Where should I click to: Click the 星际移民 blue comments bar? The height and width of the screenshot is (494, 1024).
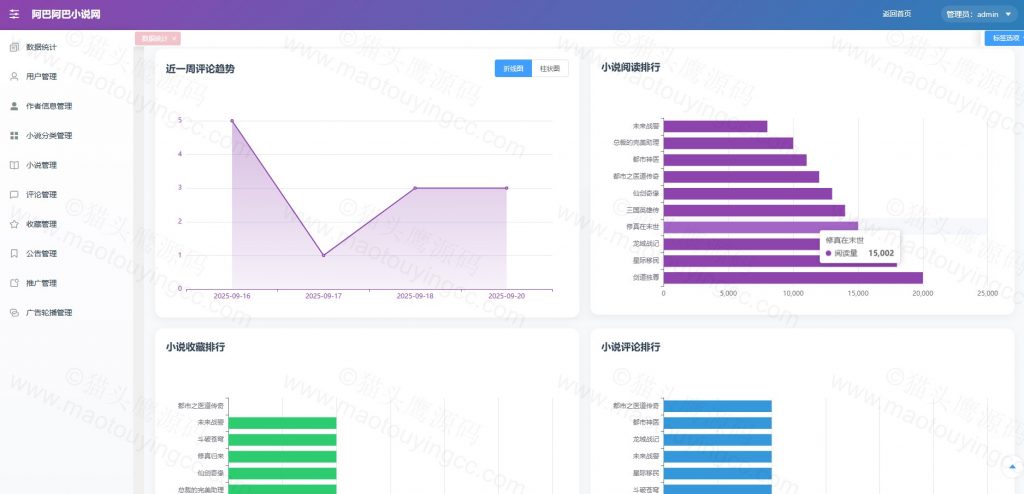(718, 473)
